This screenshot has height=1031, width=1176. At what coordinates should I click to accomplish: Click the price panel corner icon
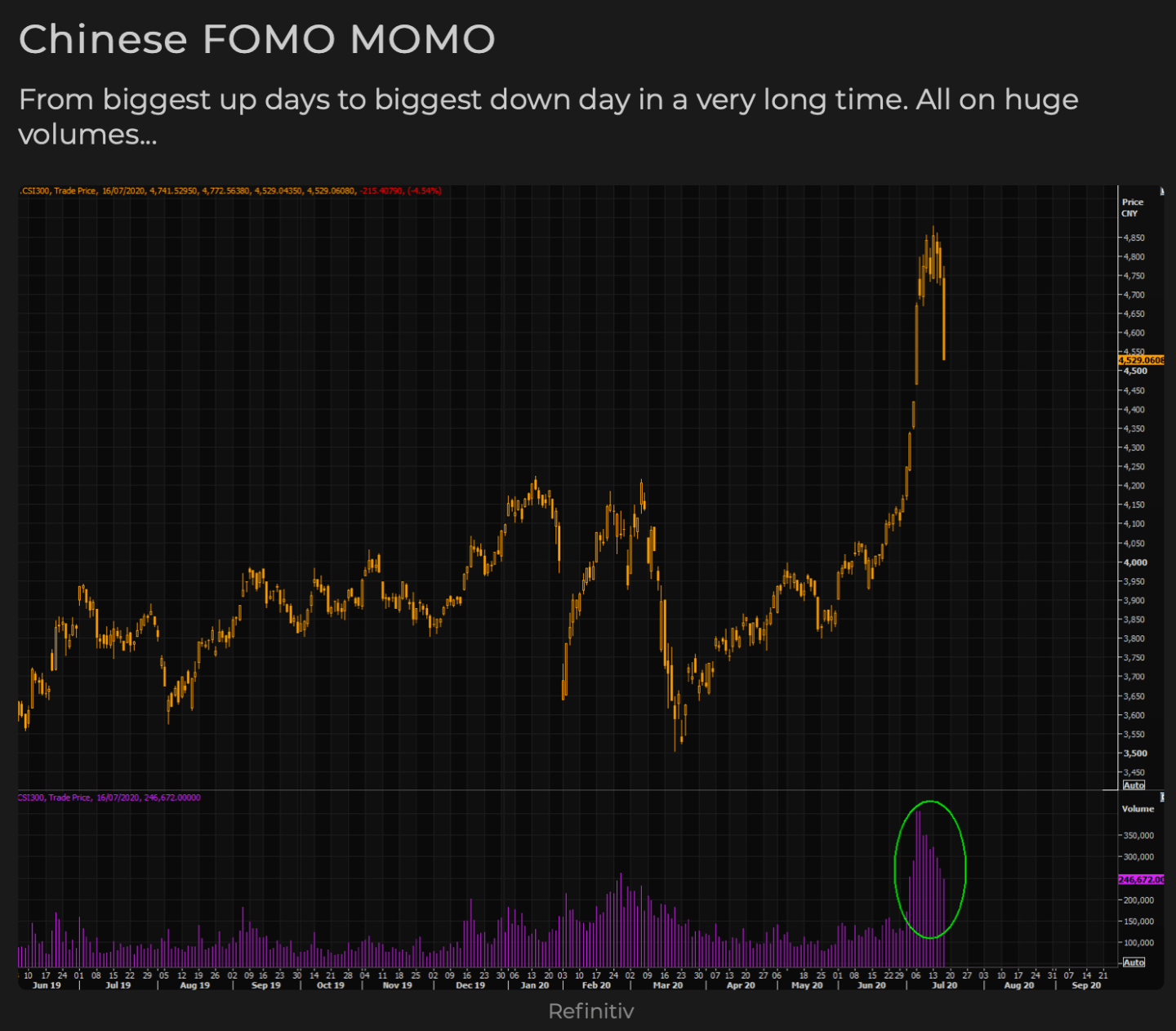click(1161, 192)
